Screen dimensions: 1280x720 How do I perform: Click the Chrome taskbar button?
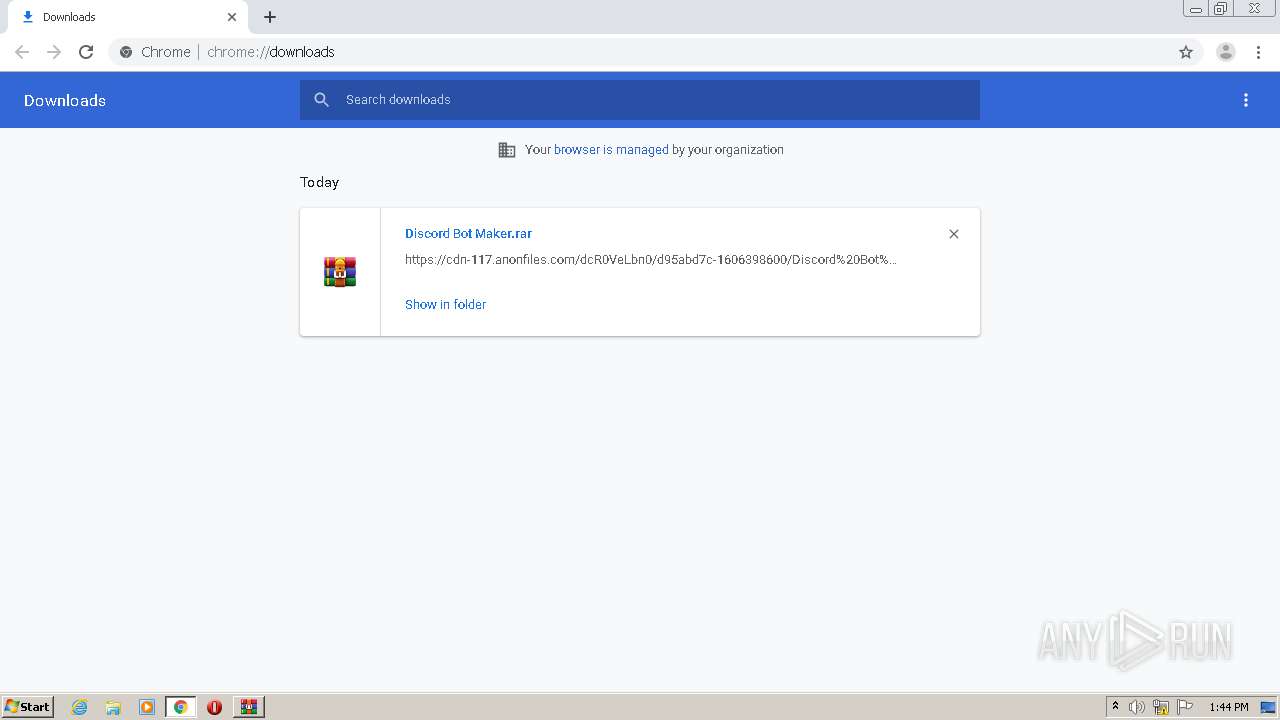(x=180, y=707)
